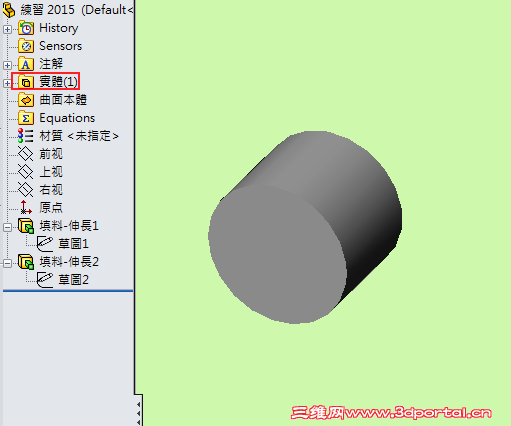Image resolution: width=511 pixels, height=426 pixels.
Task: Select the 前视 plane icon
Action: pos(26,154)
